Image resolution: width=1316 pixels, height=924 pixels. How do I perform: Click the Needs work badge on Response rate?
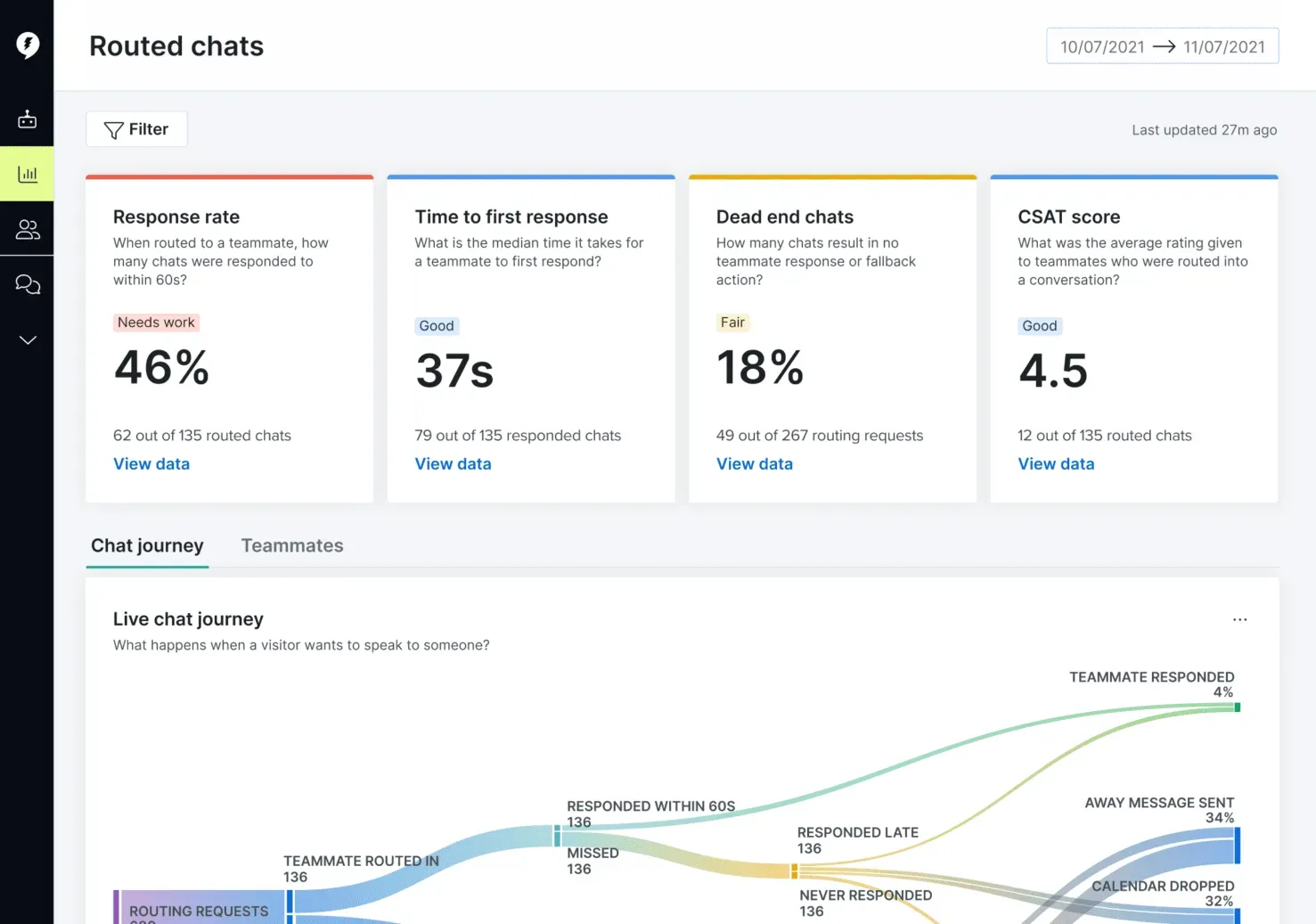click(156, 323)
